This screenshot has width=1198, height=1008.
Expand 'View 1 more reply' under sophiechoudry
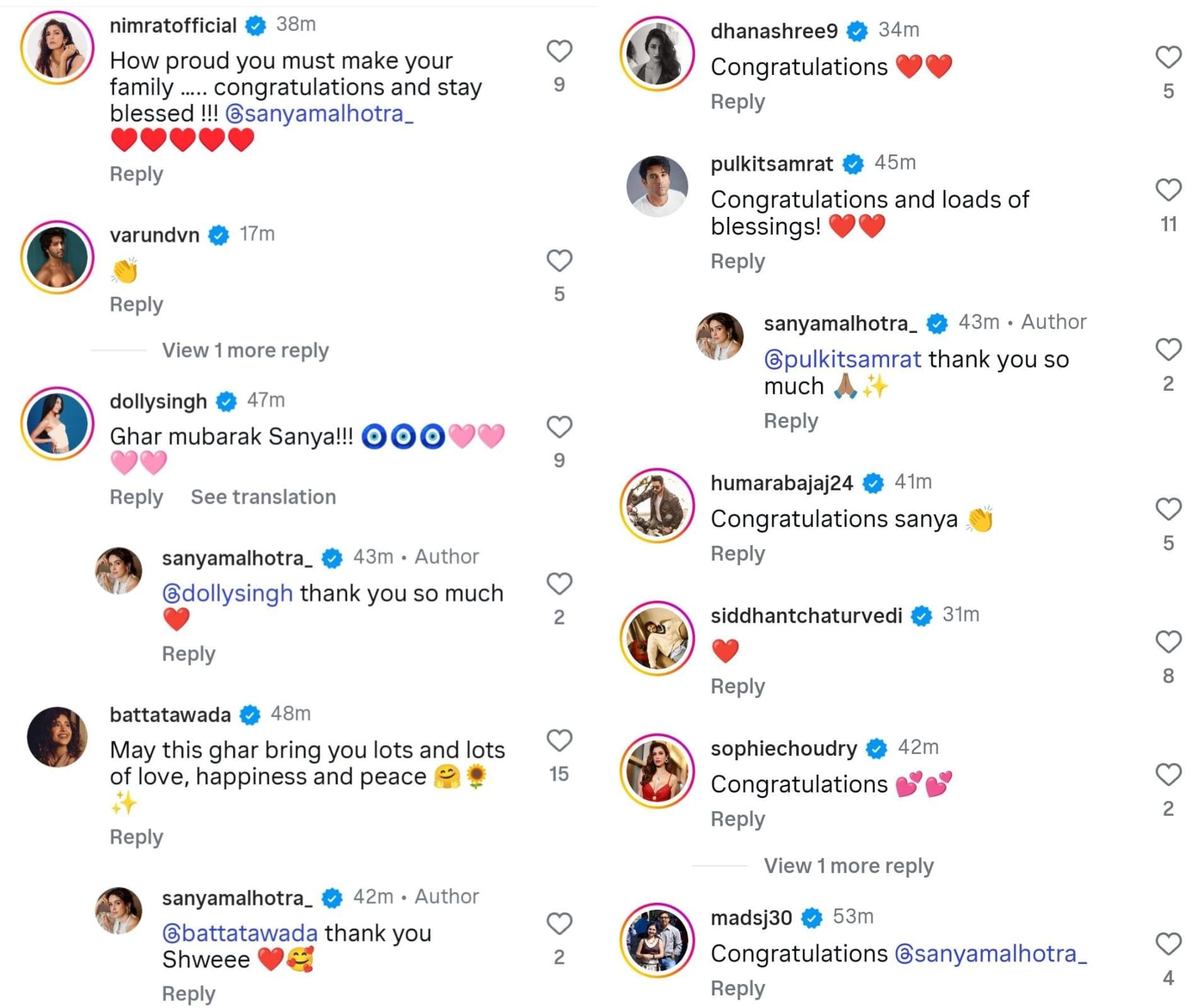click(x=848, y=866)
